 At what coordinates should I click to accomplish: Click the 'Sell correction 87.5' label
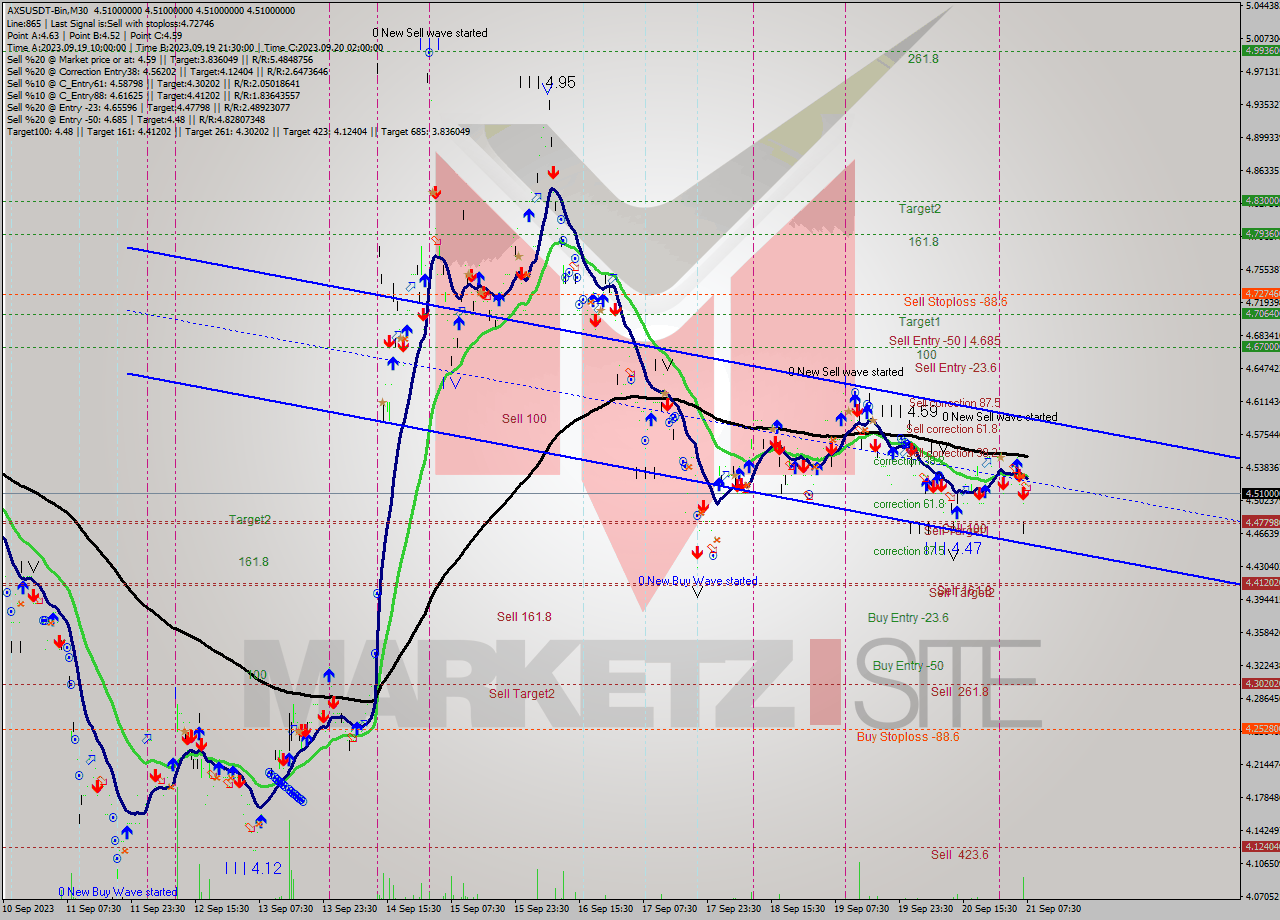(956, 403)
